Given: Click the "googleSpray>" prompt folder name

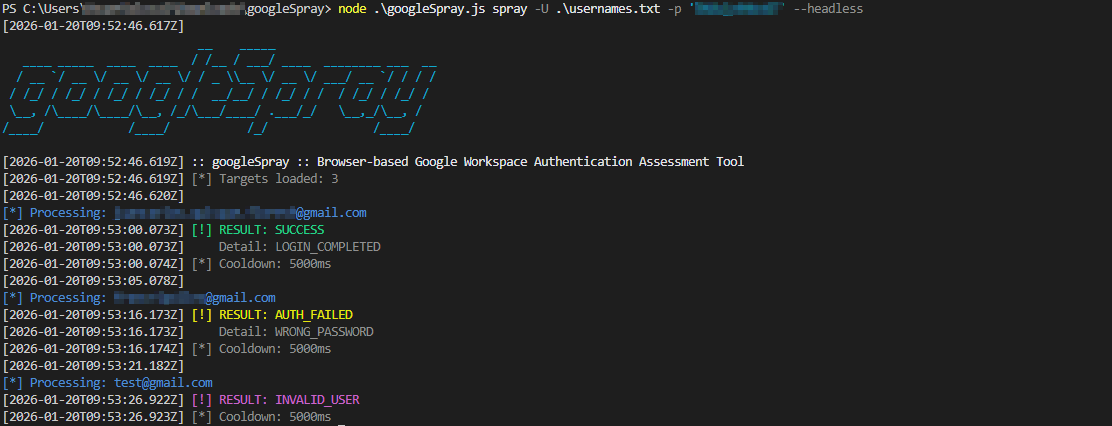Looking at the screenshot, I should click(289, 10).
